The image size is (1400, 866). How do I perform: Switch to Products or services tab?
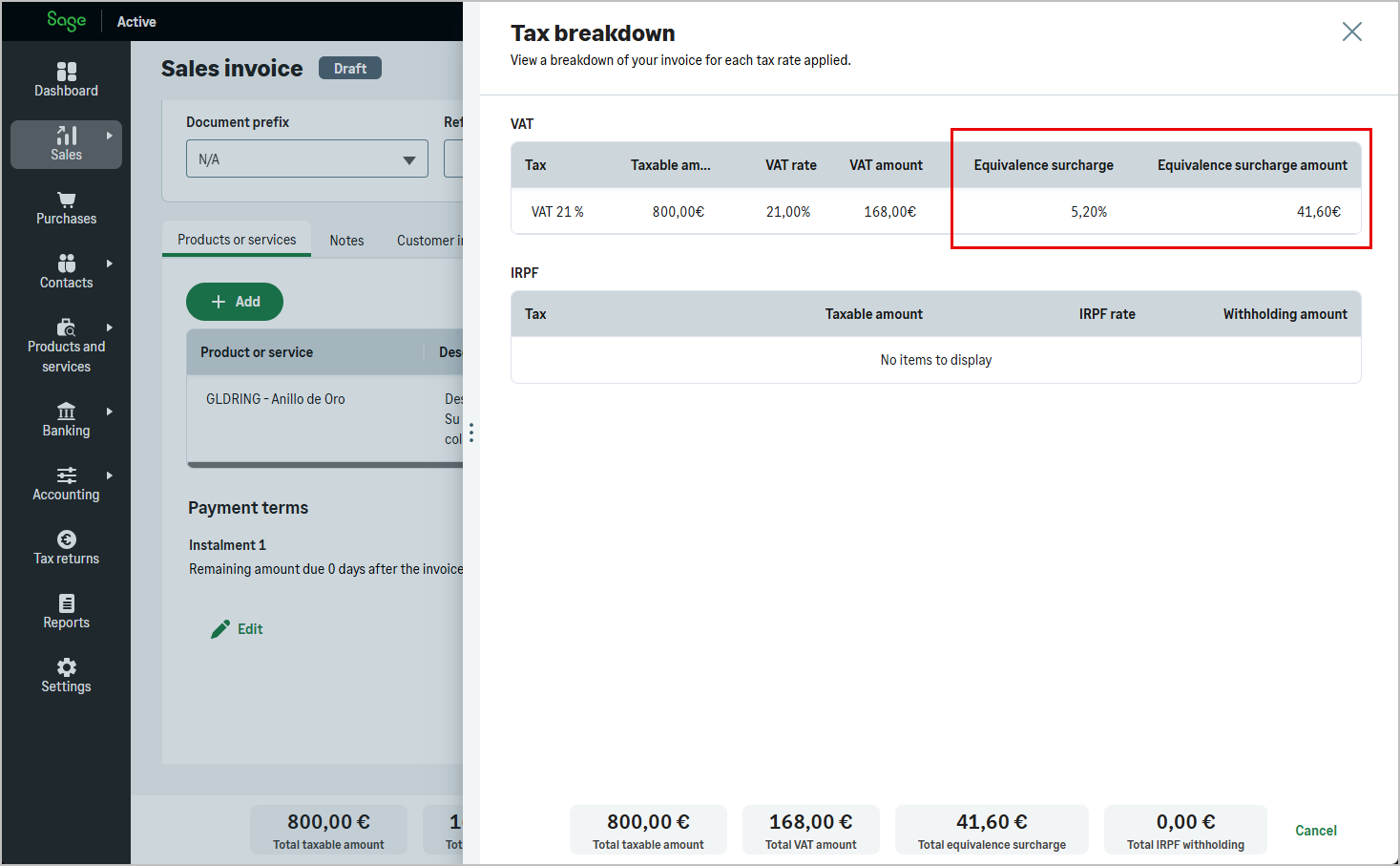tap(237, 240)
